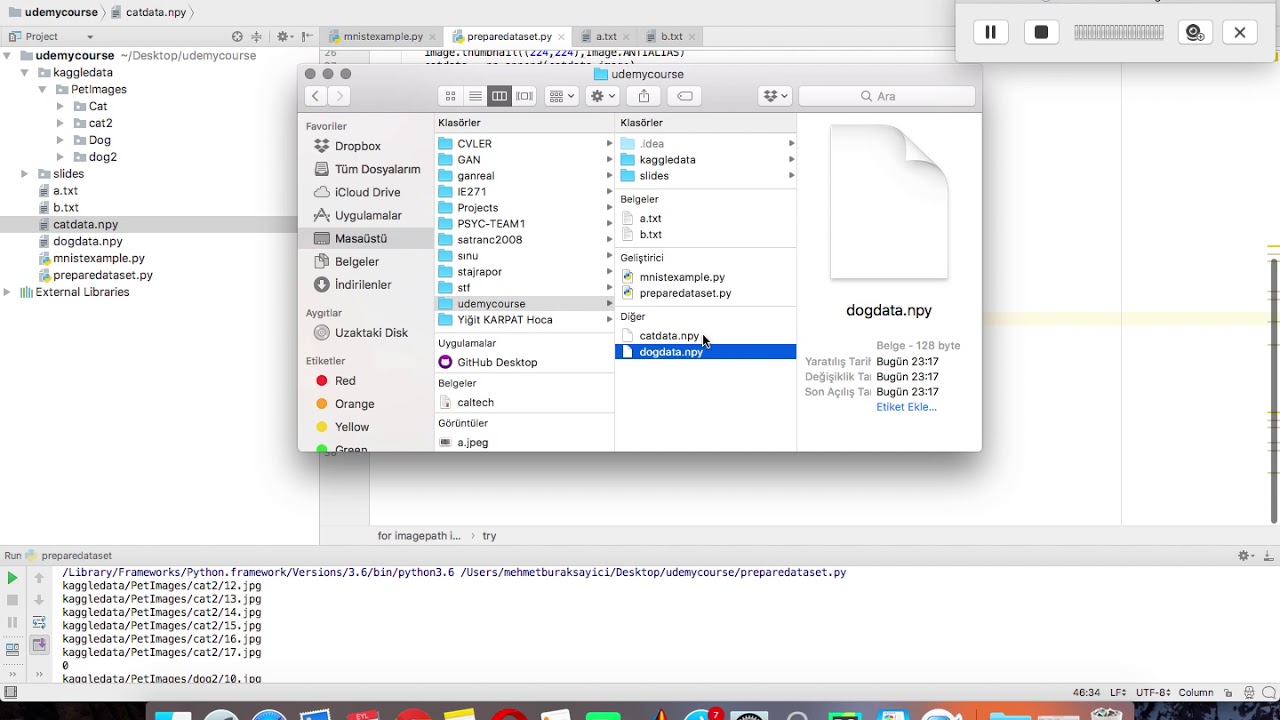Select dogdata.npy in Finder
The image size is (1280, 720).
[705, 352]
